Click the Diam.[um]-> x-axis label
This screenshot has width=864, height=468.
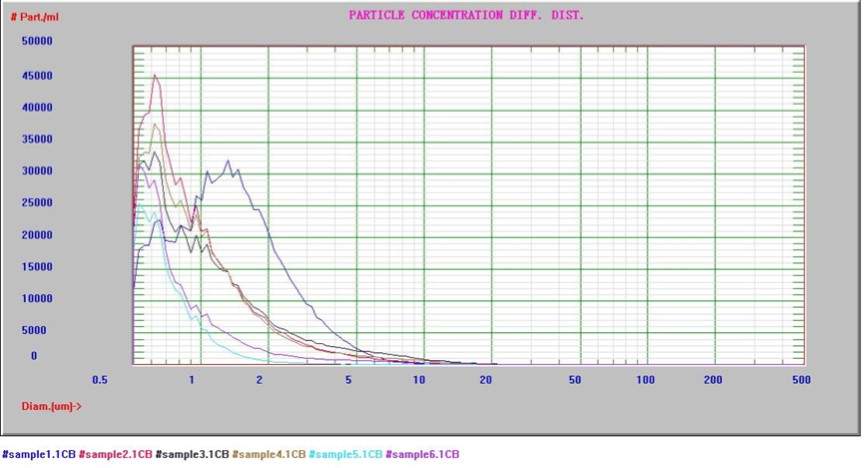[51, 406]
